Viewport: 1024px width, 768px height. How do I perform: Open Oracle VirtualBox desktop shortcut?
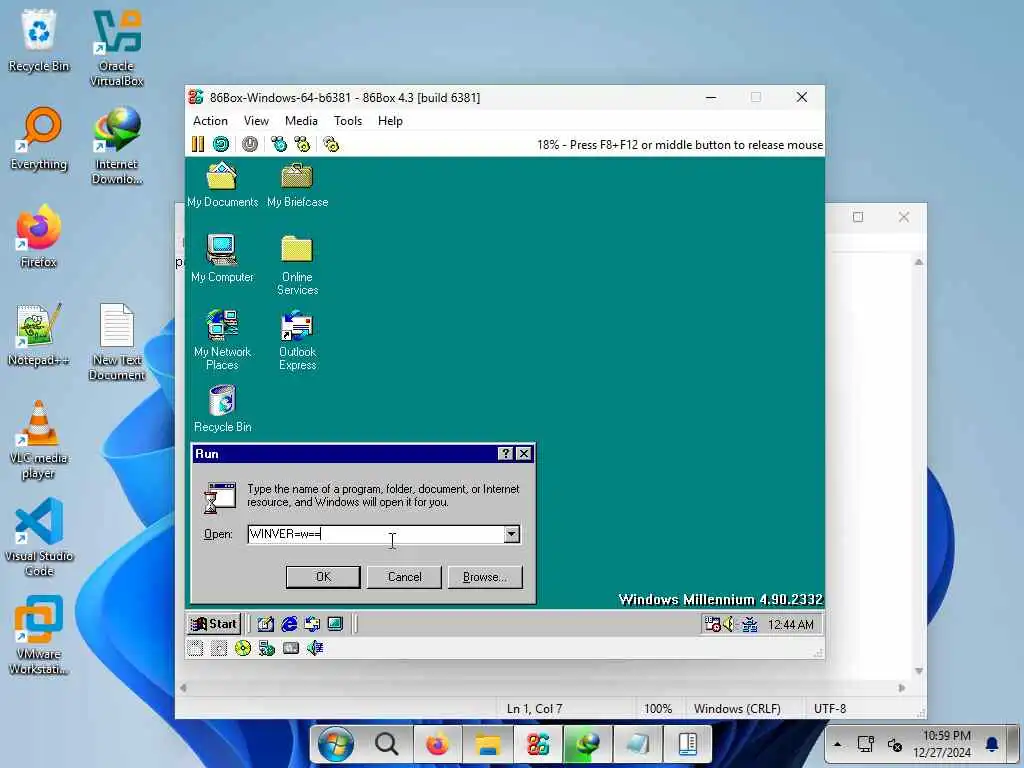tap(117, 48)
